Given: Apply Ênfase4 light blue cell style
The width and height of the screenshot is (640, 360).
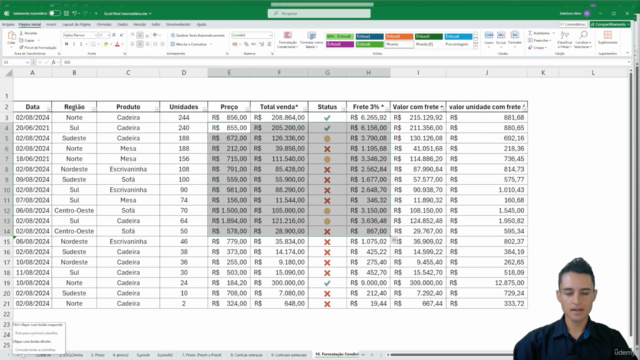Looking at the screenshot, I should (458, 36).
